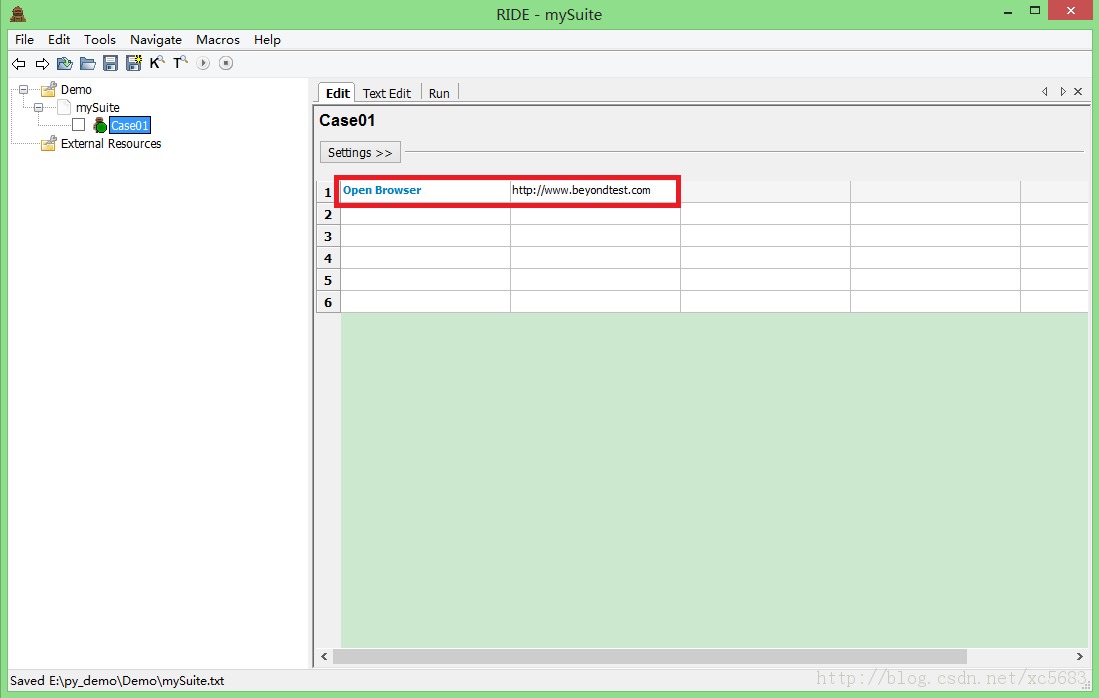Click the Save All toolbar icon

coord(133,64)
